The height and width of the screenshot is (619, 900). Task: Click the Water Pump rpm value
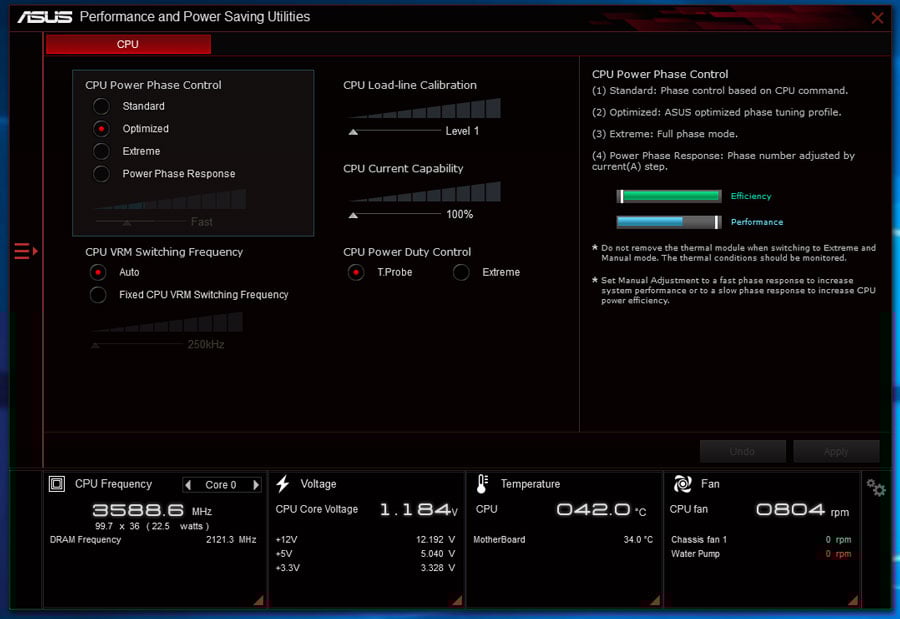(x=838, y=554)
